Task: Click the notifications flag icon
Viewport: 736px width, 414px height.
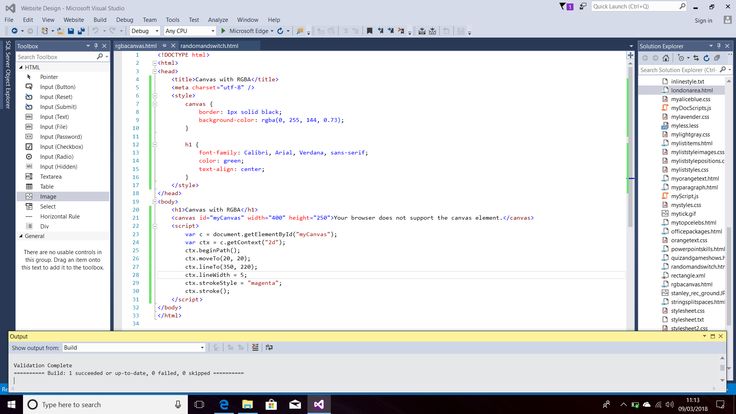Action: point(564,6)
